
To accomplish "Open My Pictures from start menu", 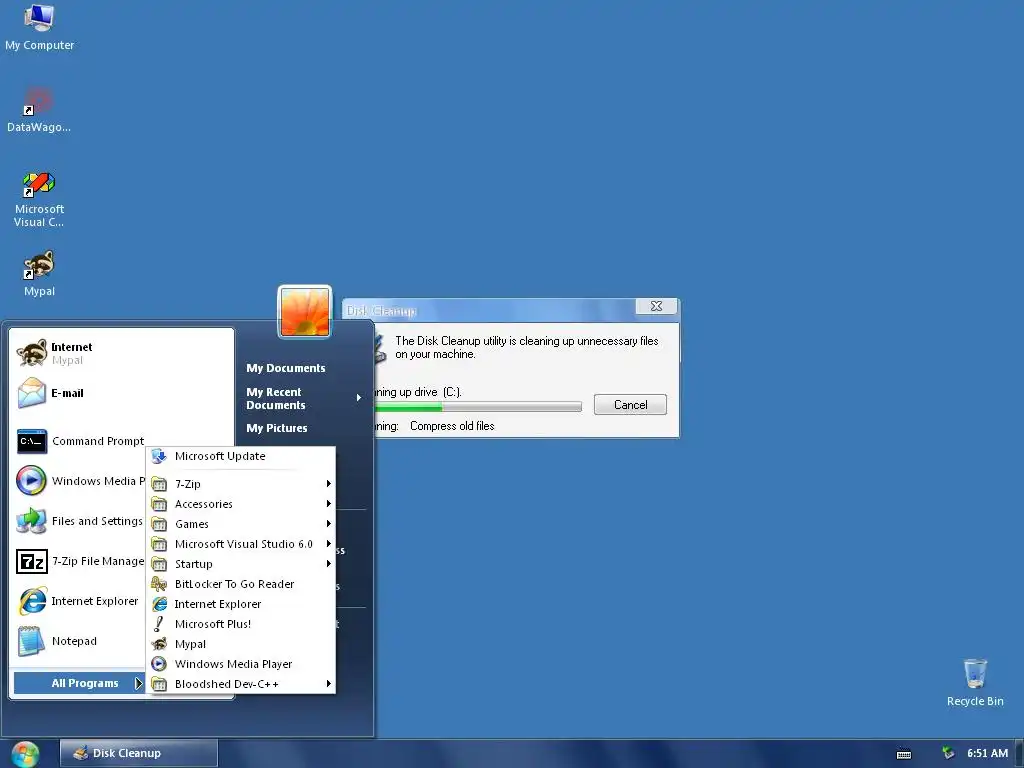I will tap(276, 428).
